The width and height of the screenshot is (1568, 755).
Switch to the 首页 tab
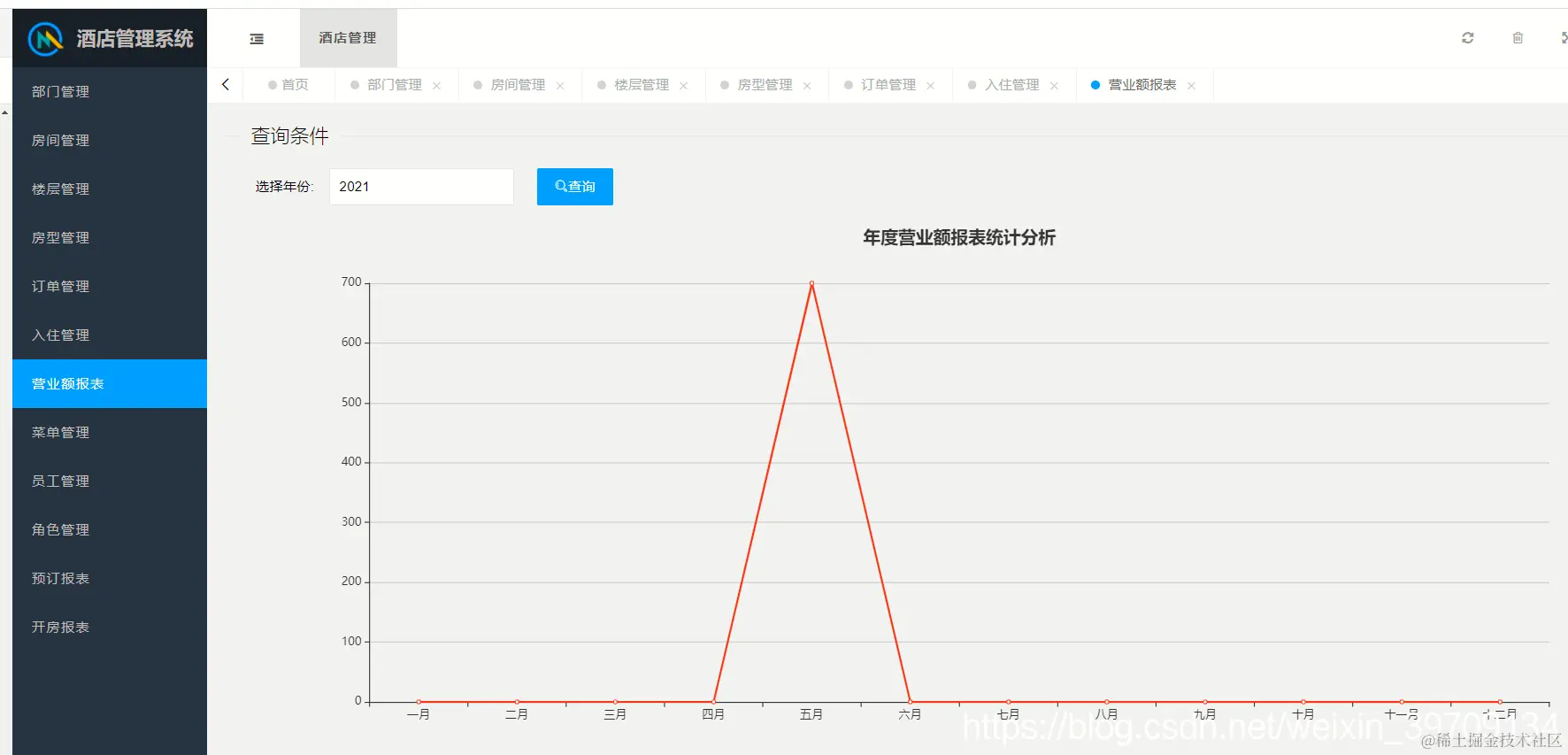(x=288, y=85)
